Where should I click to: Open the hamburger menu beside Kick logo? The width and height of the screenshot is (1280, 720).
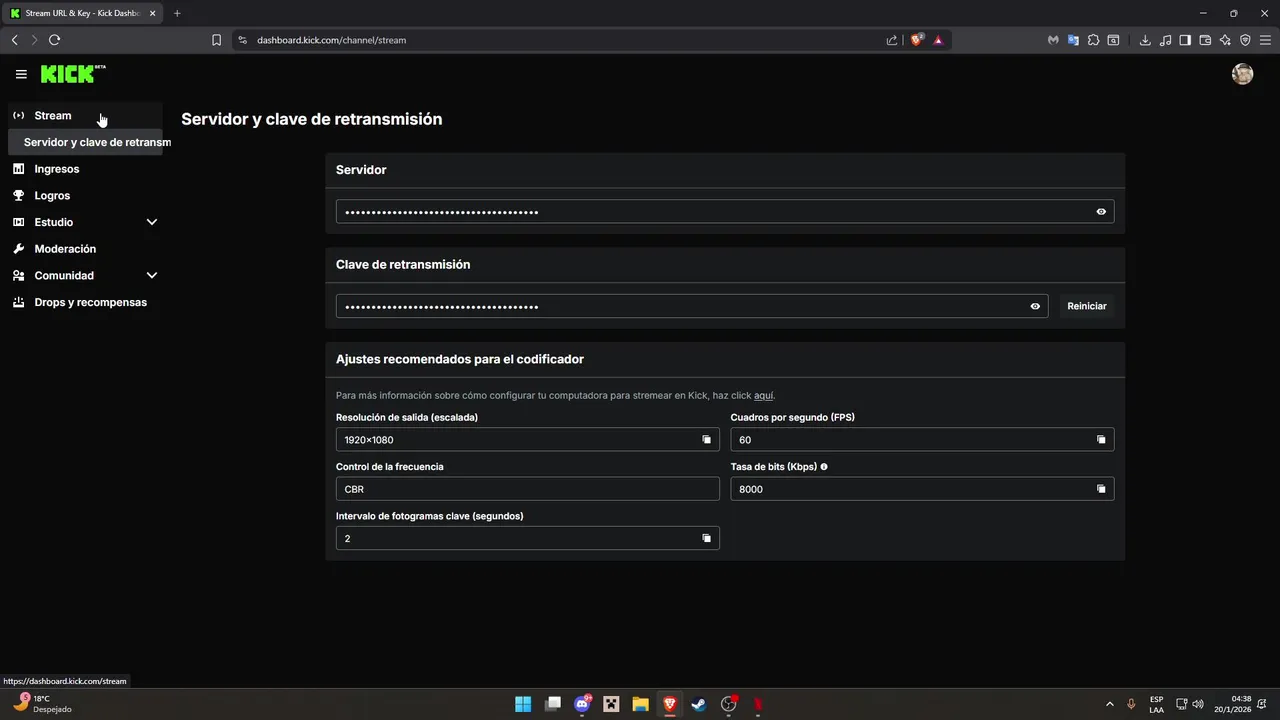click(x=21, y=74)
